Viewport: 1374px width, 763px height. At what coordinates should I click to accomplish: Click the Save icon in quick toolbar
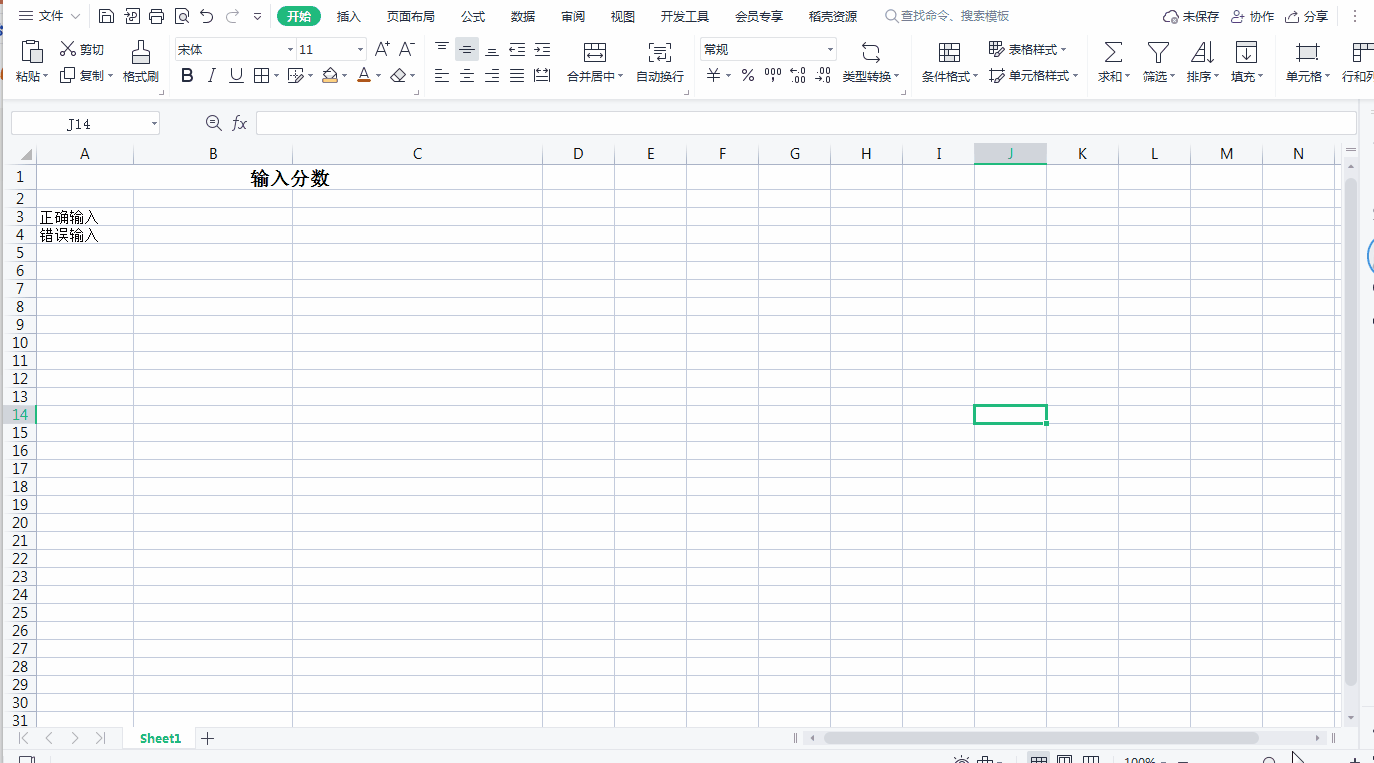pyautogui.click(x=106, y=16)
